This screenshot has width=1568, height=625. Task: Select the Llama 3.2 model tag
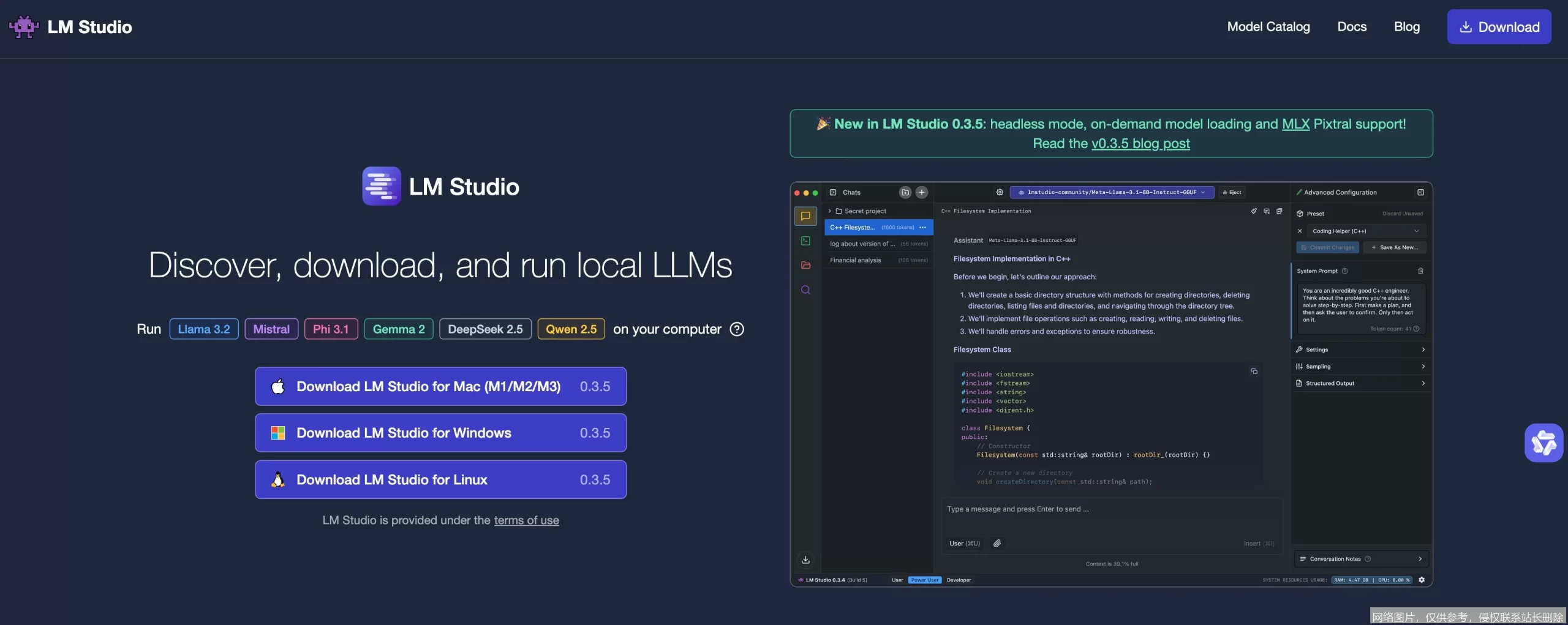204,329
